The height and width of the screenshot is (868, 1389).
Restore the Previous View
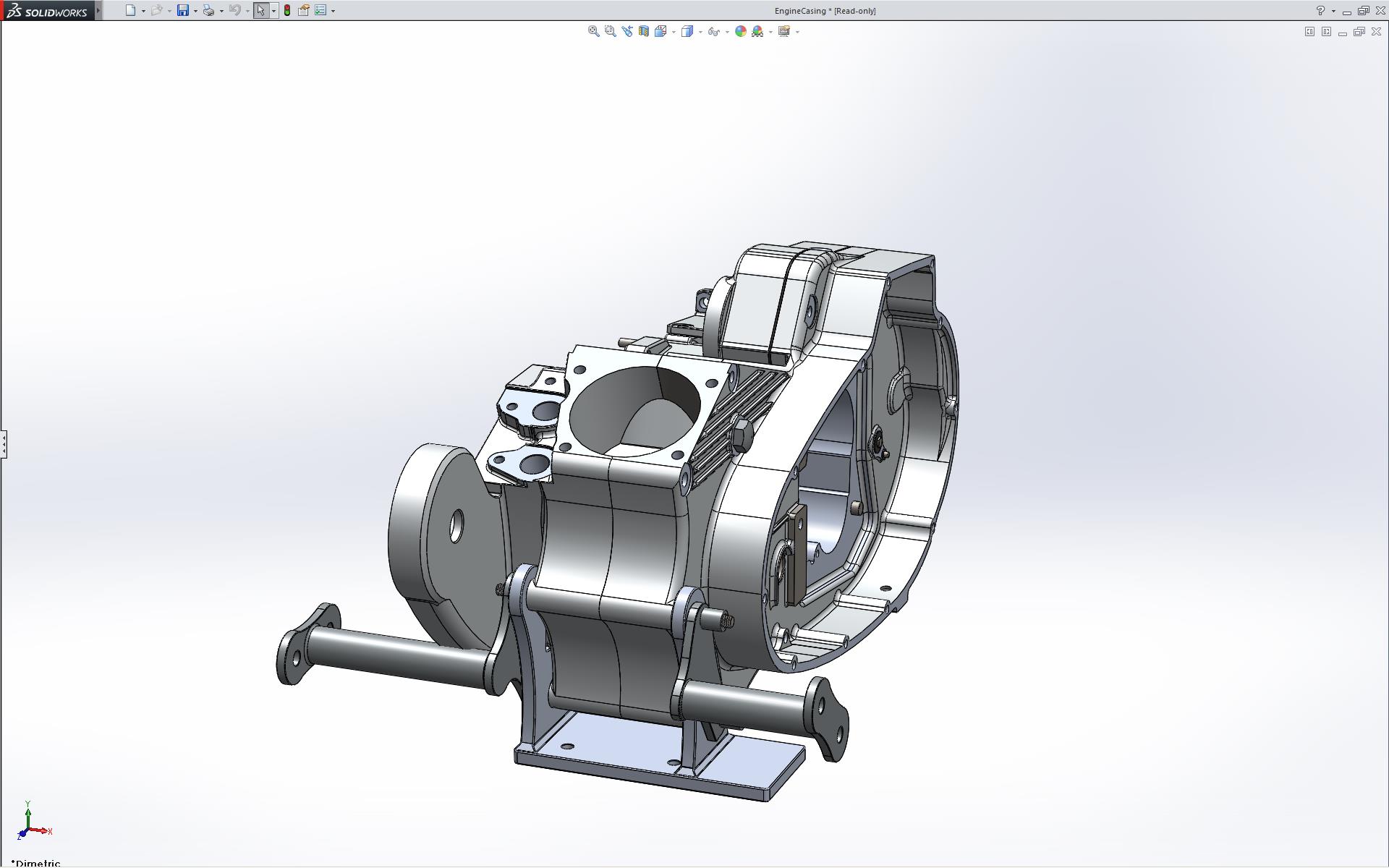tap(626, 31)
